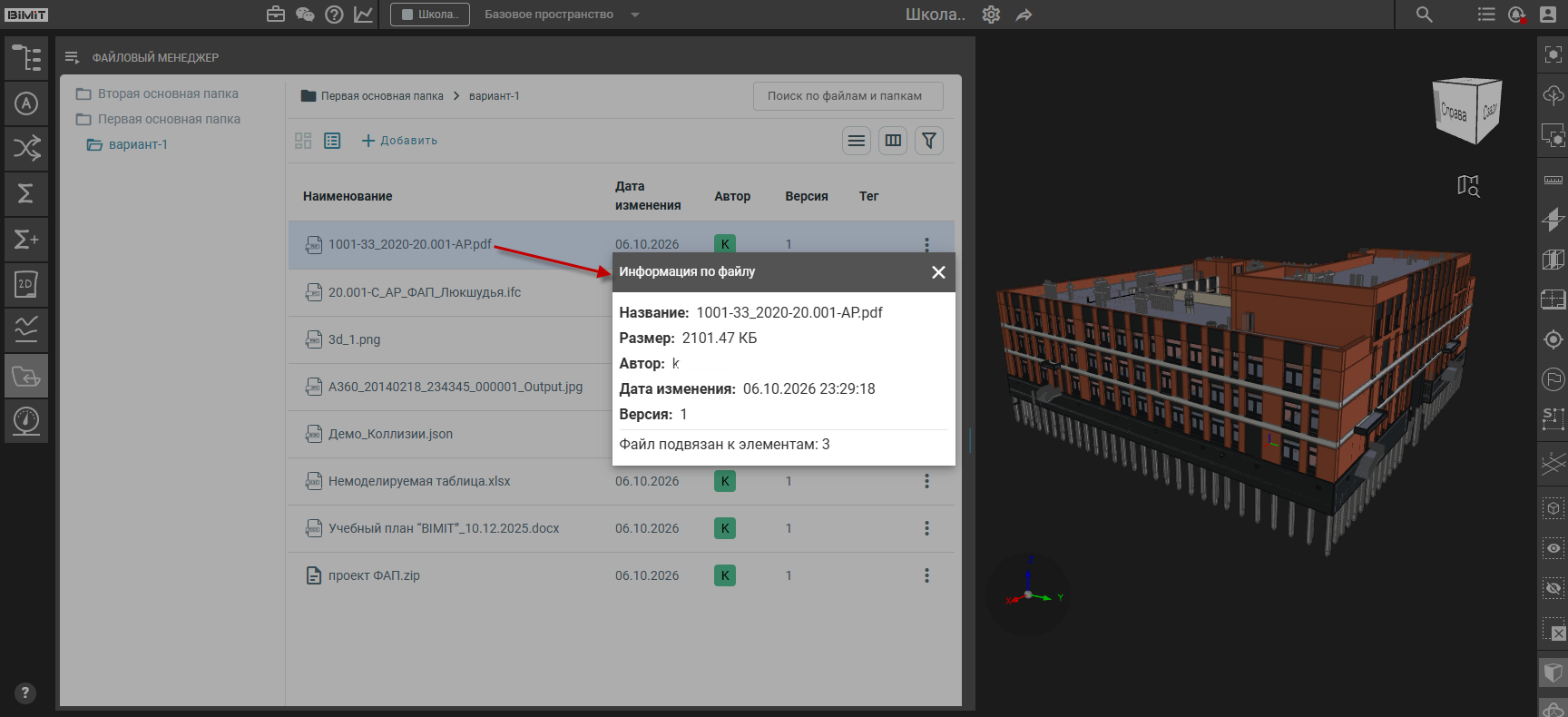Open actions menu for проект ФАП.zip

(x=926, y=575)
